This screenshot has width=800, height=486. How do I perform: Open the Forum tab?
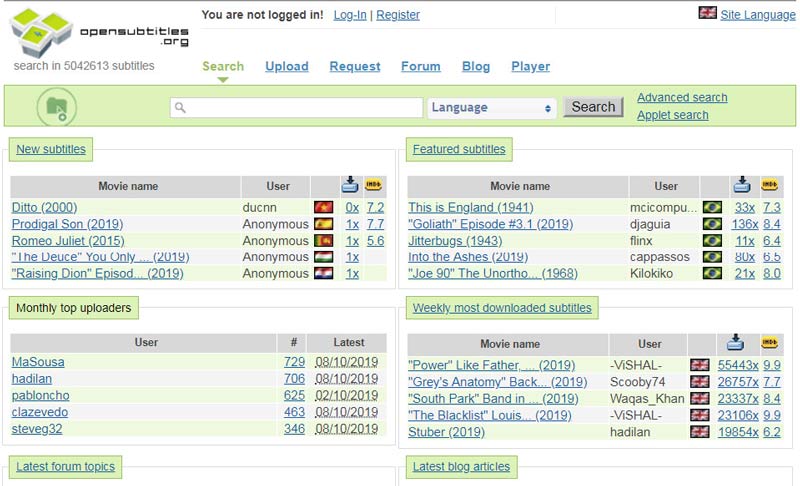[420, 66]
